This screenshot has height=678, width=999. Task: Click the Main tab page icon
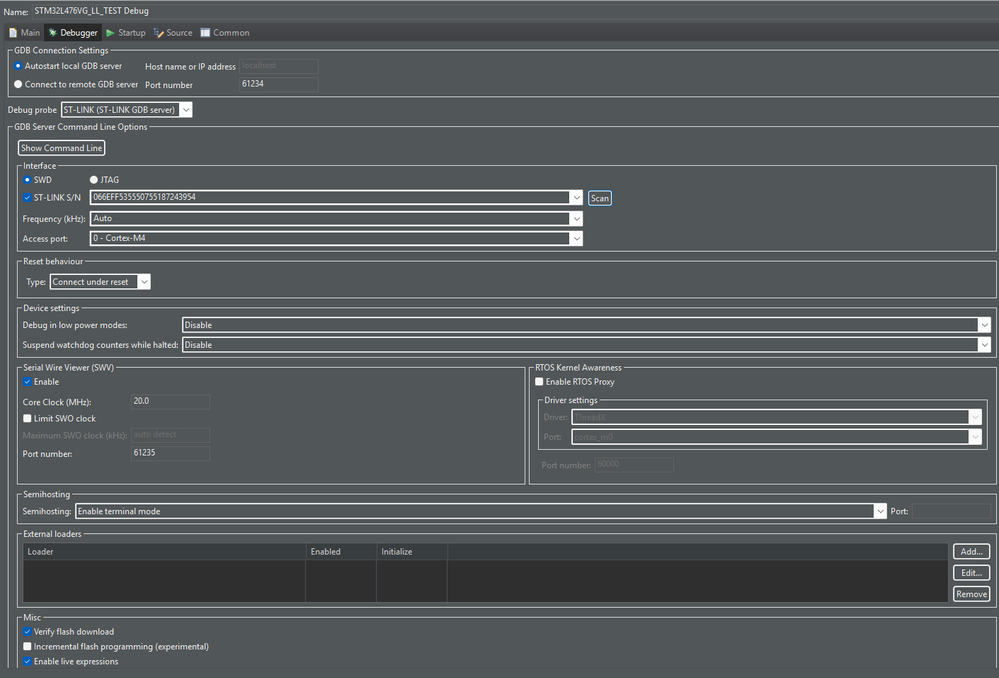(13, 32)
